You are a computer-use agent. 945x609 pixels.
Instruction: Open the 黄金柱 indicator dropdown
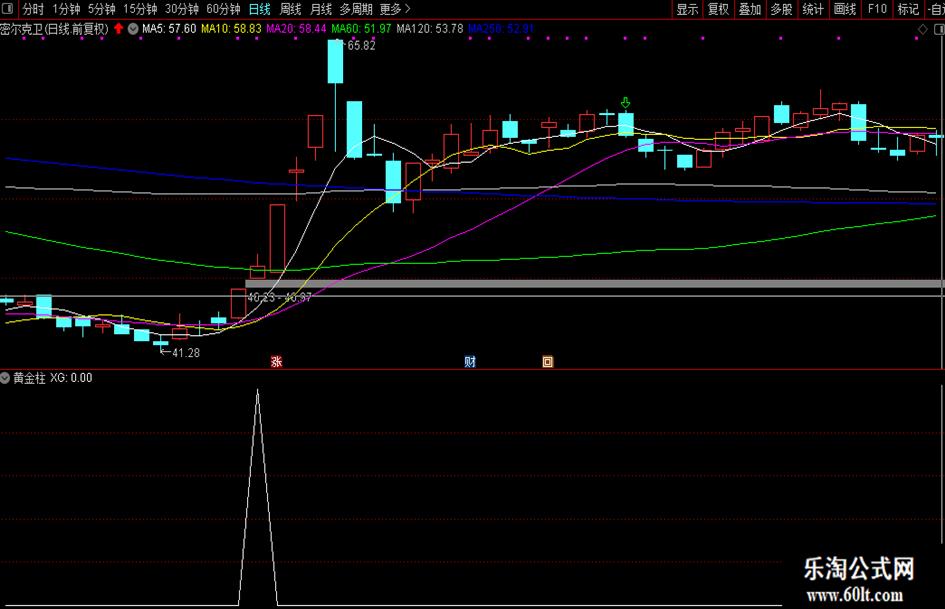[5, 378]
